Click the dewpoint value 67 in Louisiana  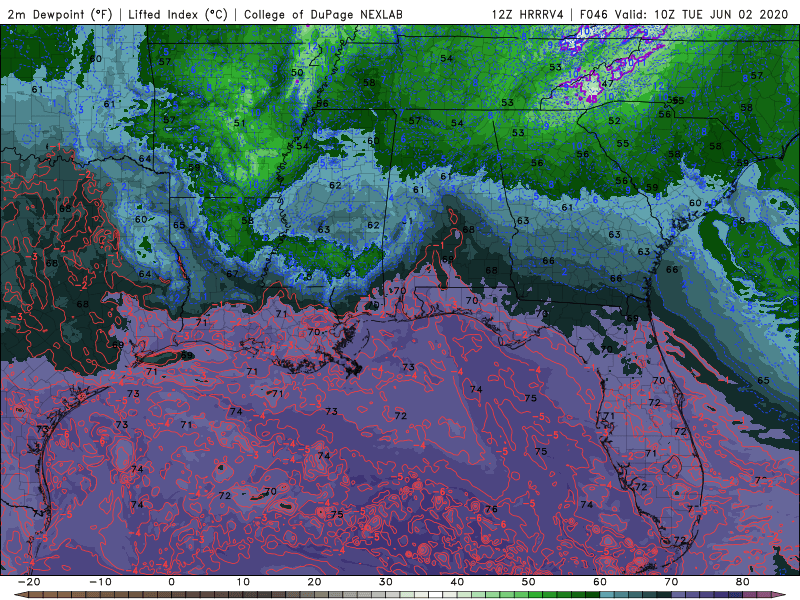(x=232, y=273)
